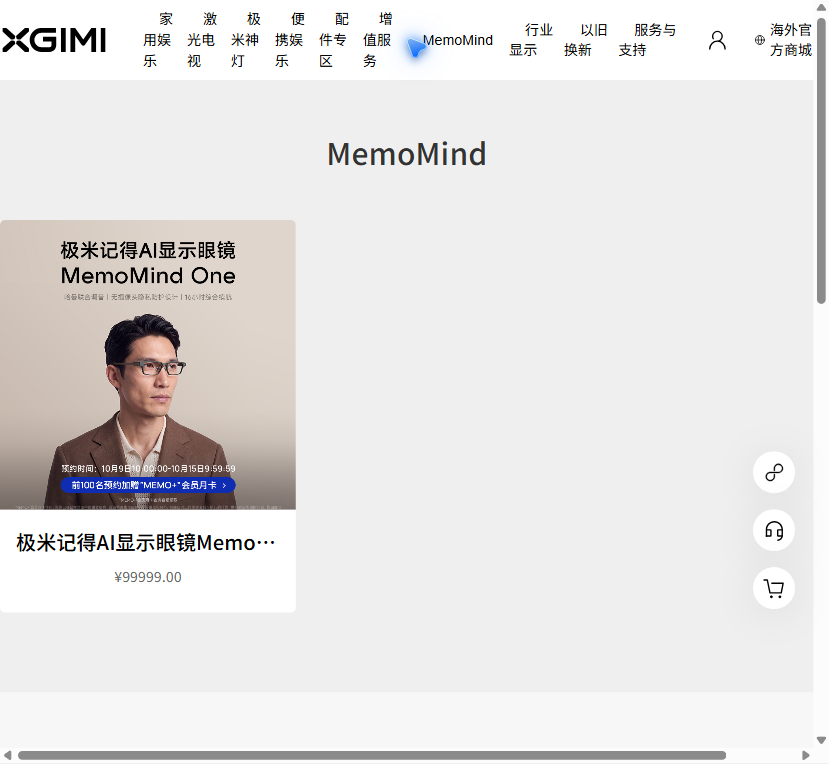
Task: Click product title 极米记得AI显示眼镜Memo…
Action: (145, 543)
